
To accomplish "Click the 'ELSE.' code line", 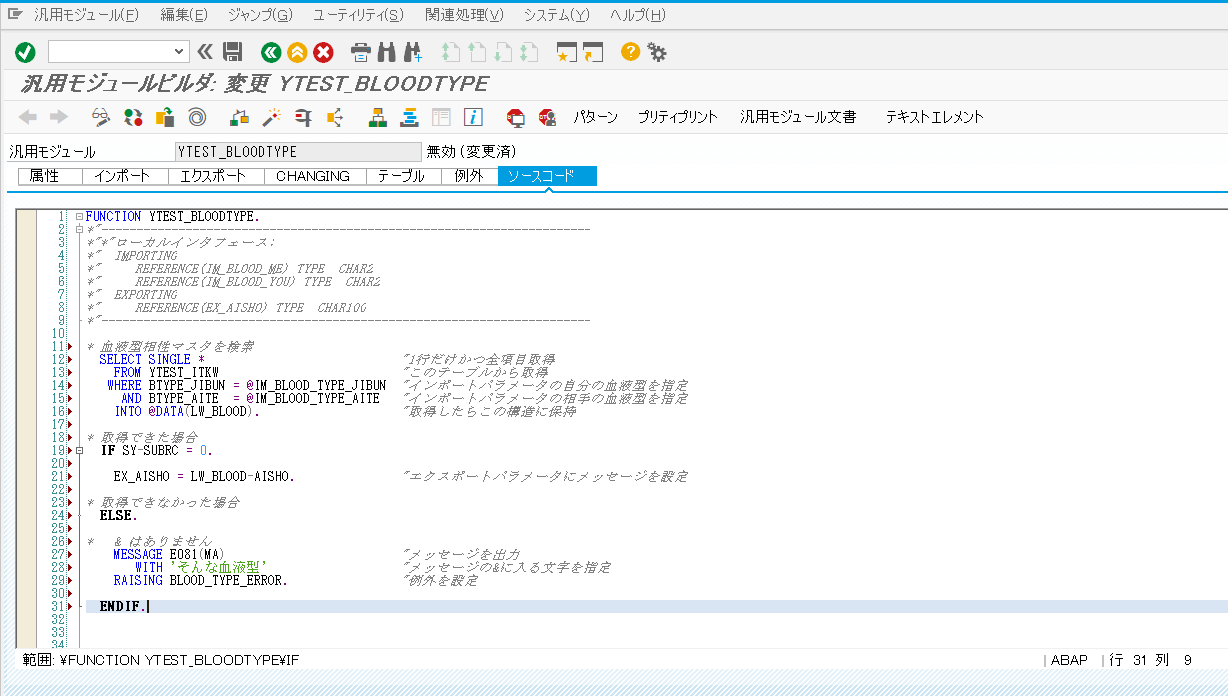I will [x=119, y=516].
